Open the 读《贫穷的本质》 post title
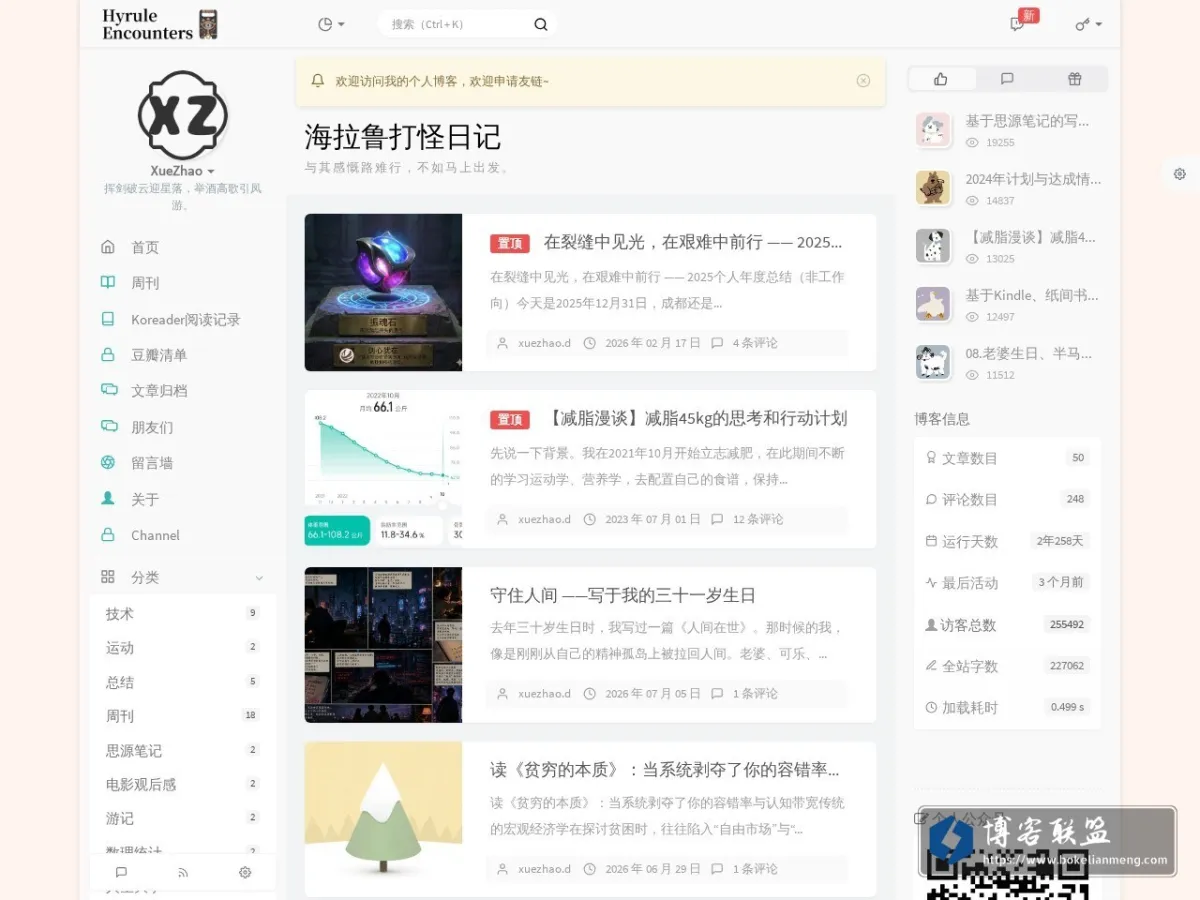This screenshot has height=900, width=1200. [x=665, y=769]
